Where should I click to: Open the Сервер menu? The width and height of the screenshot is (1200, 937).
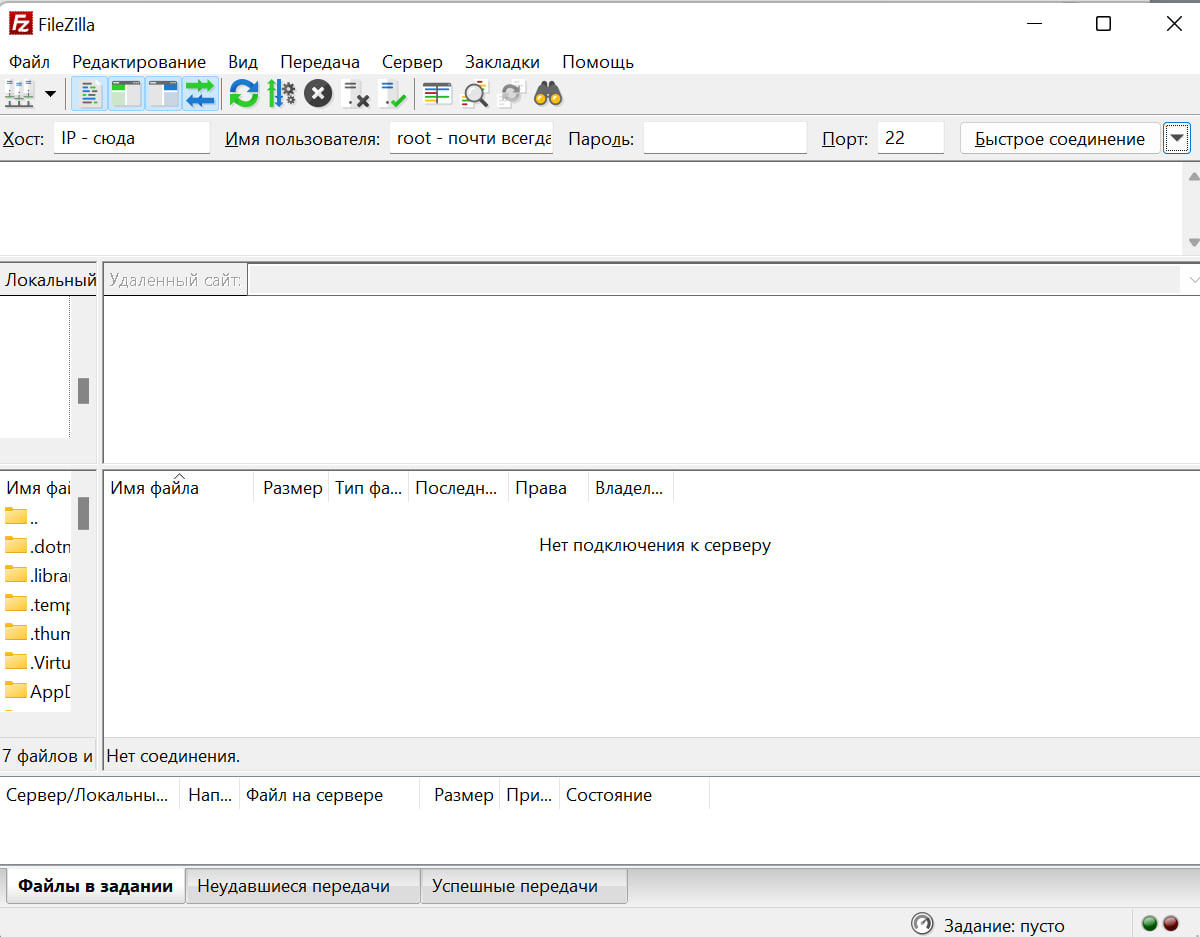pos(412,62)
